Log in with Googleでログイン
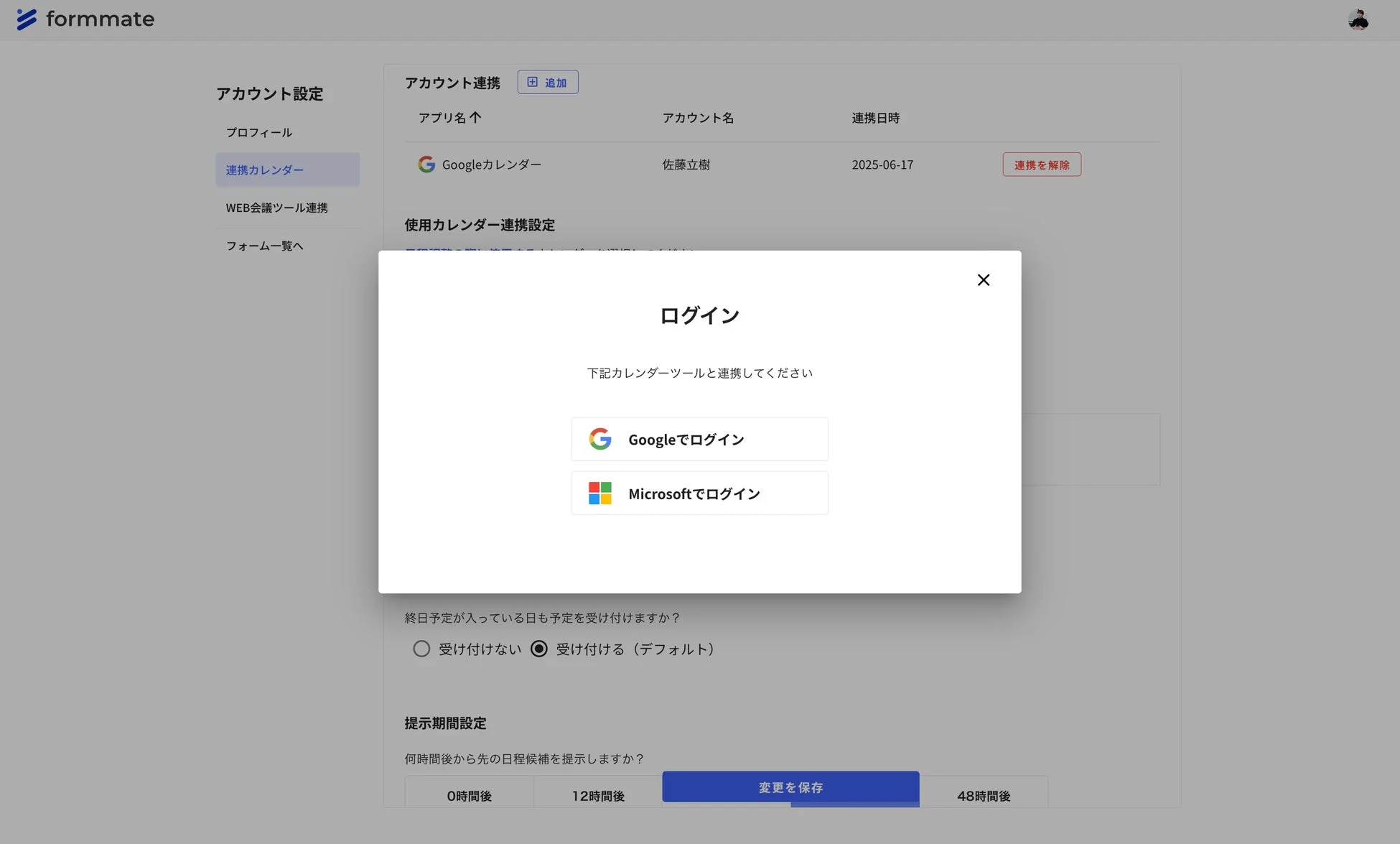 coord(699,438)
